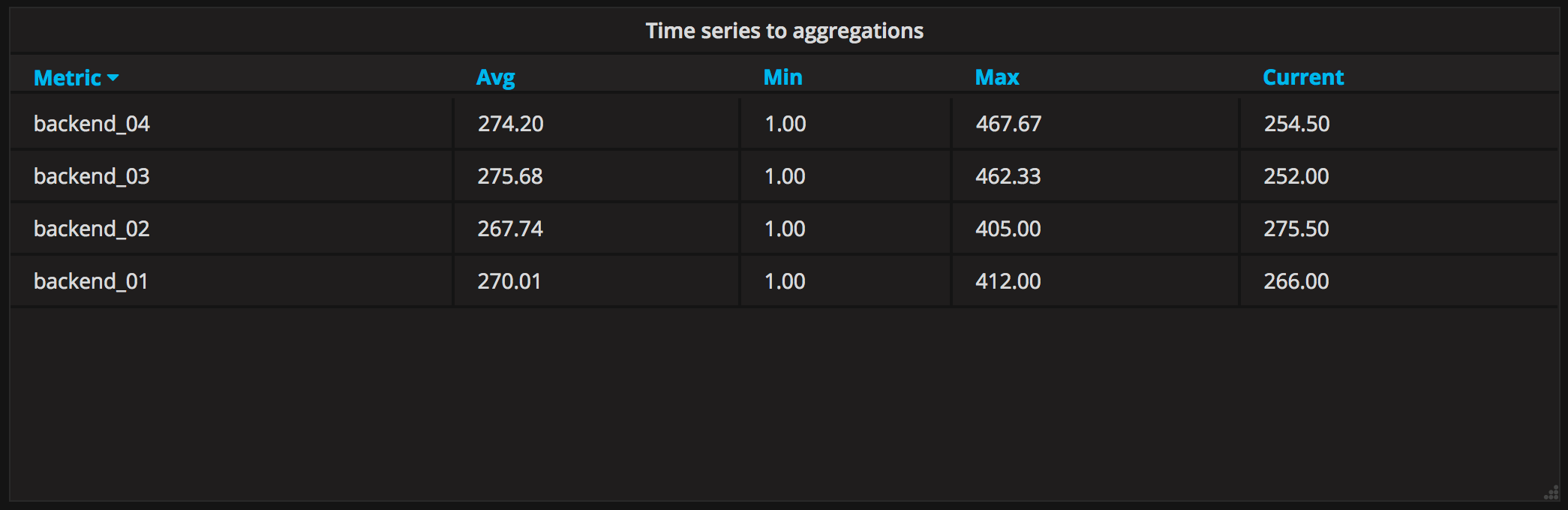The image size is (1568, 510).
Task: Select the backend_04 metric cell
Action: pos(92,124)
